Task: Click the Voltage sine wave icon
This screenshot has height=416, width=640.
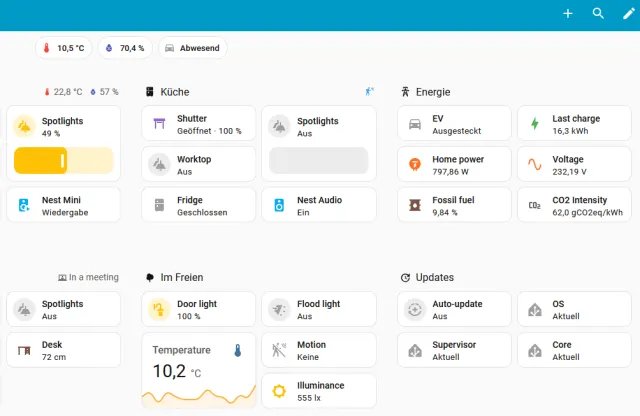Action: 535,164
